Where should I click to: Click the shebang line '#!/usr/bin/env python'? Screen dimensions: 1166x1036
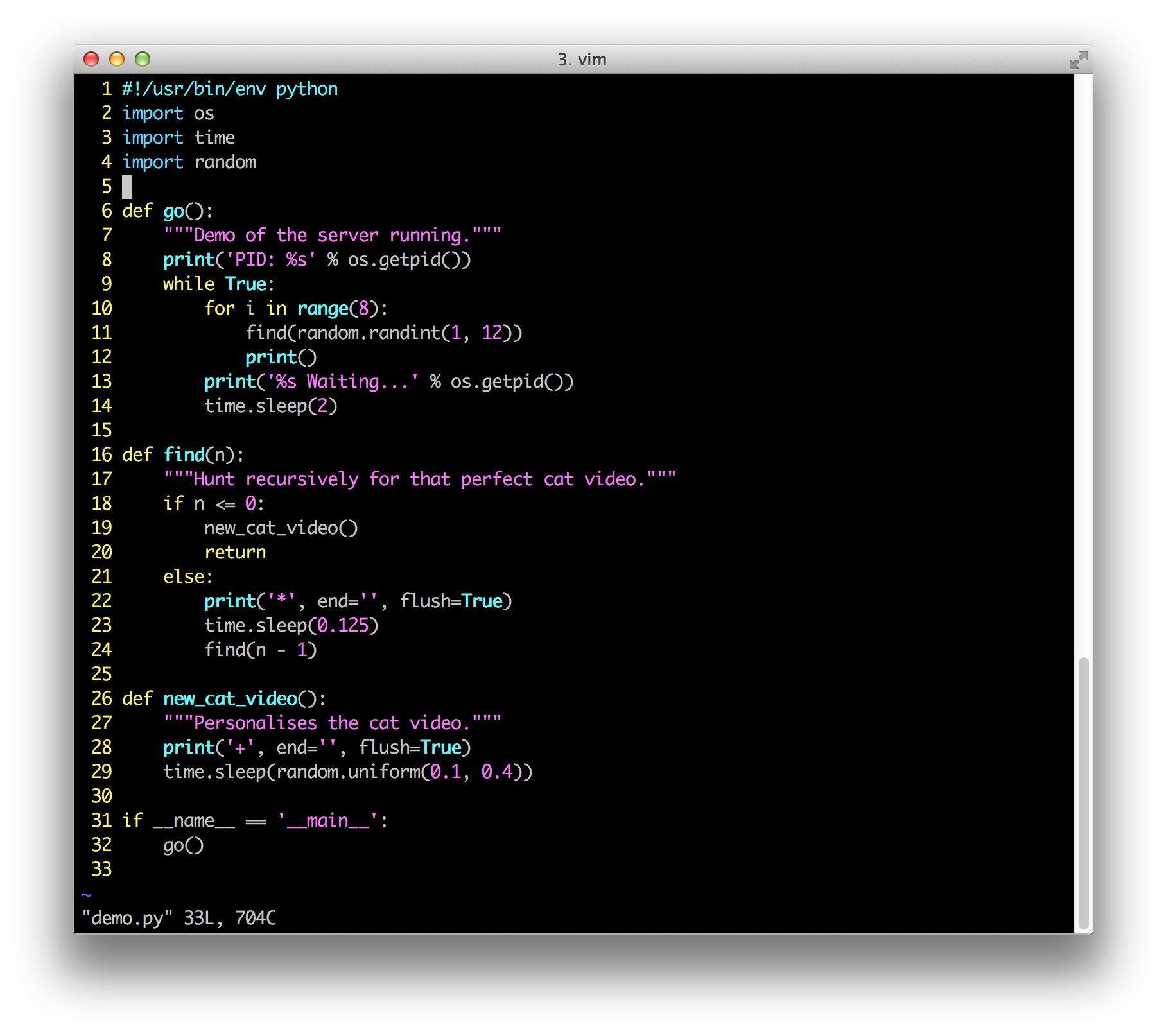pyautogui.click(x=230, y=89)
